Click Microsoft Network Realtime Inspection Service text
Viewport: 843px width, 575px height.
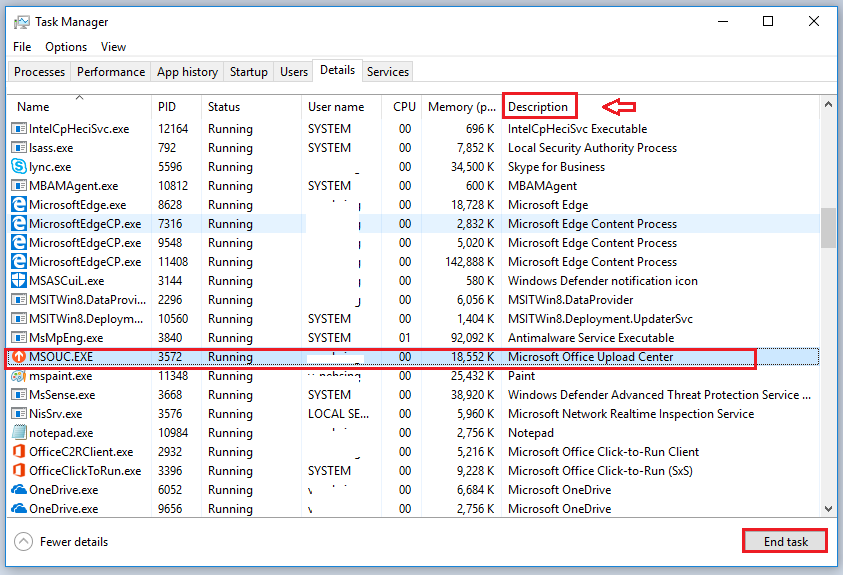(631, 414)
